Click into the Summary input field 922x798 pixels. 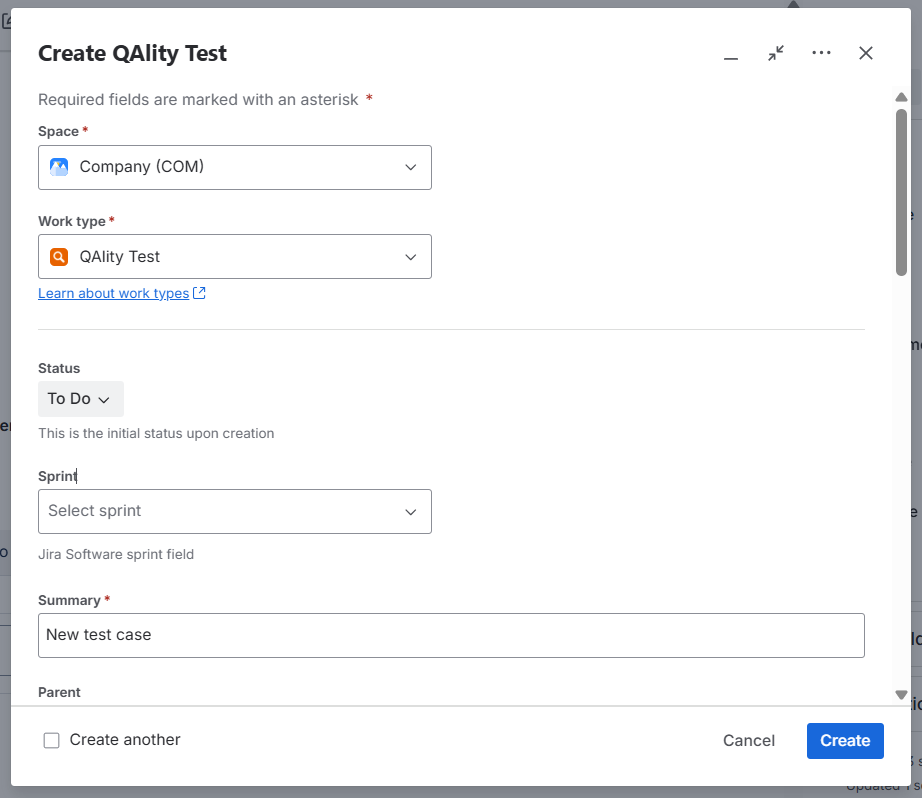coord(451,636)
